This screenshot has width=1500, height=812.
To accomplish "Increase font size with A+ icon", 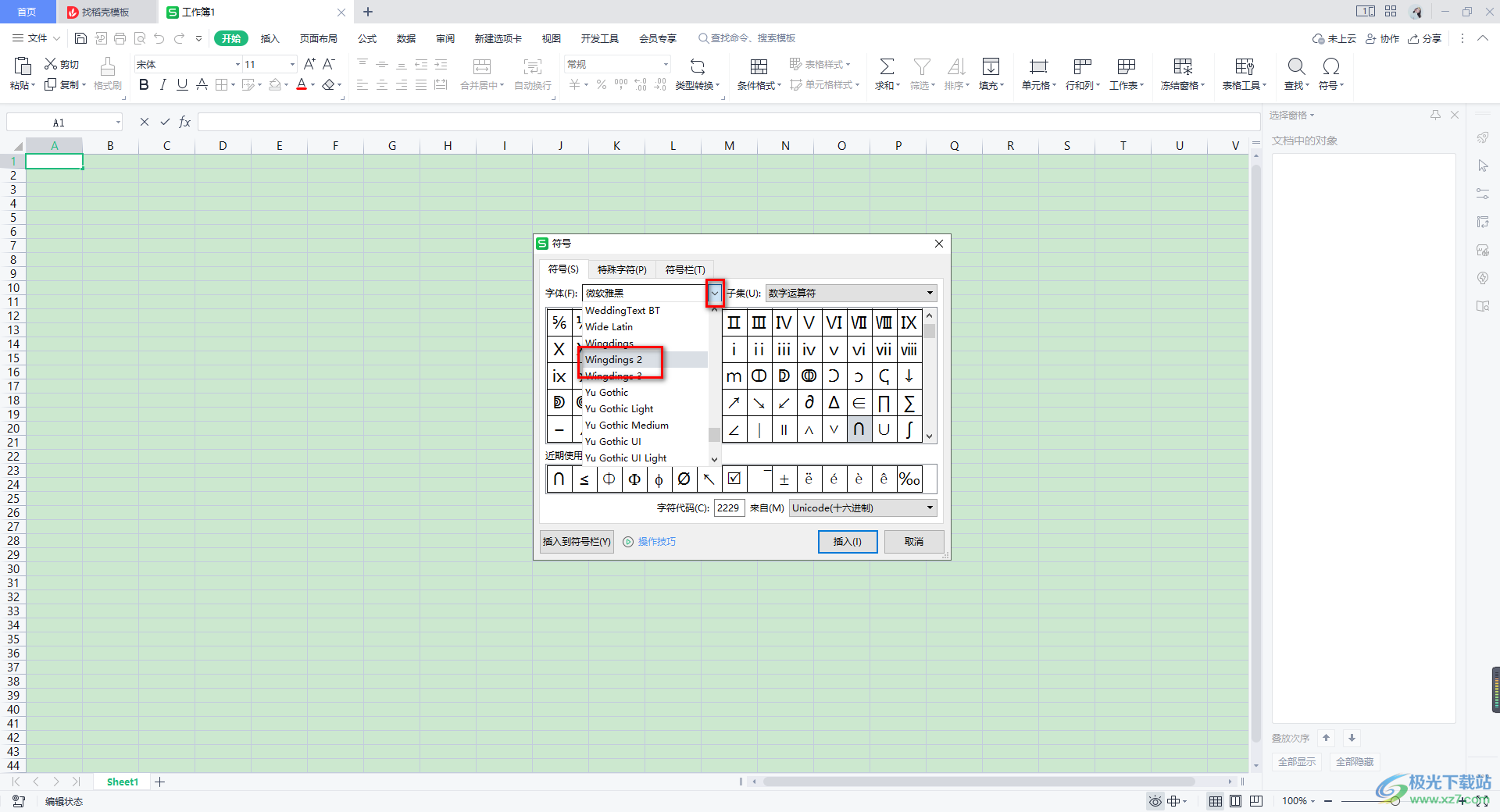I will click(309, 64).
